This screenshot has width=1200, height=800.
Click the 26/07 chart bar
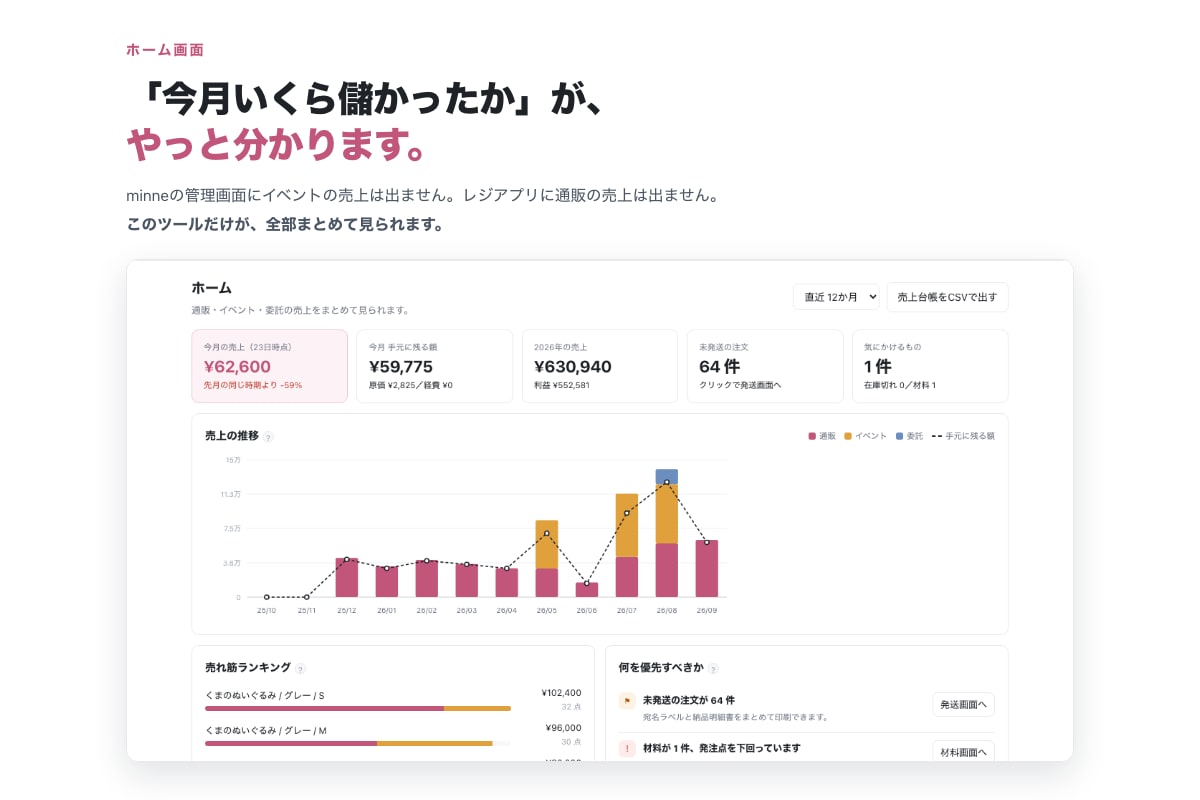coord(627,545)
